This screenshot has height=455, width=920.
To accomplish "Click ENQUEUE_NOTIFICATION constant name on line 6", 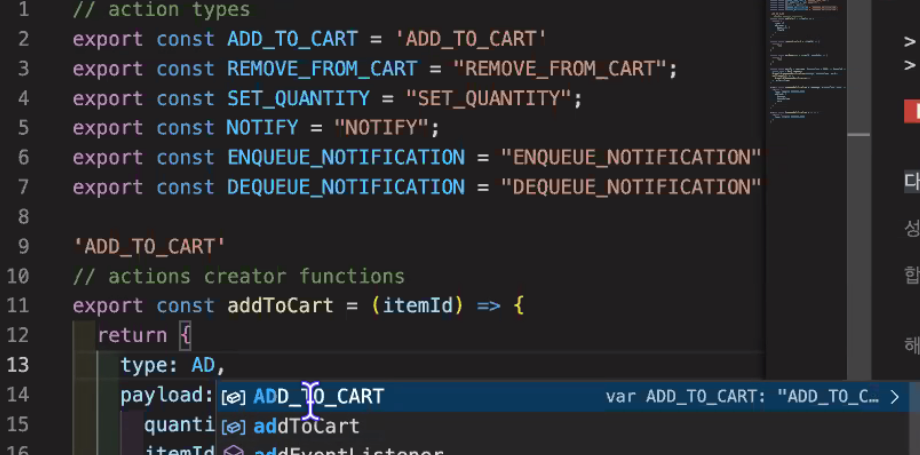I will (x=346, y=157).
